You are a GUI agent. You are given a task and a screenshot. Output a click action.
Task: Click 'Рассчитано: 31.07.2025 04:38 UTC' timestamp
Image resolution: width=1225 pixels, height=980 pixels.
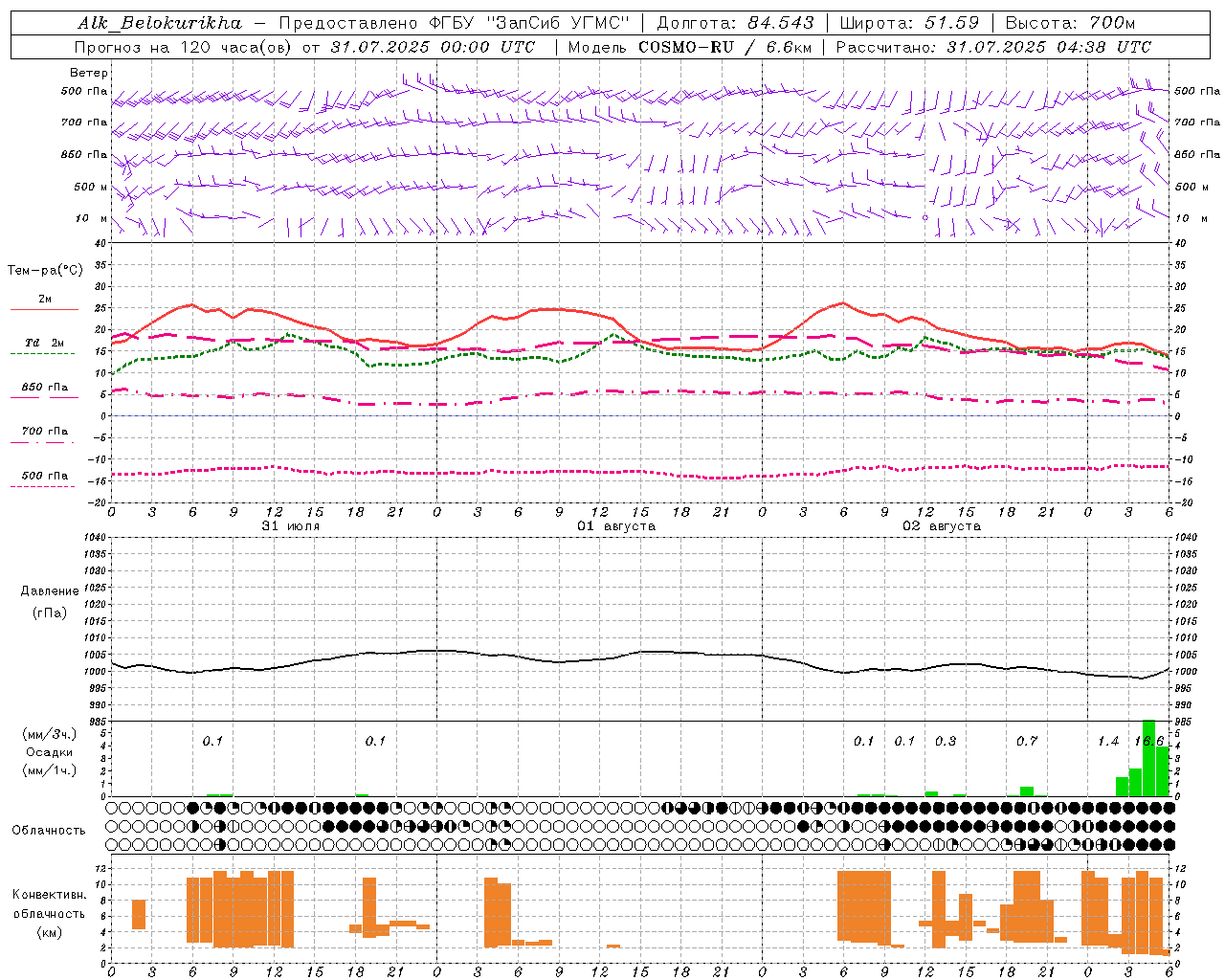(993, 46)
